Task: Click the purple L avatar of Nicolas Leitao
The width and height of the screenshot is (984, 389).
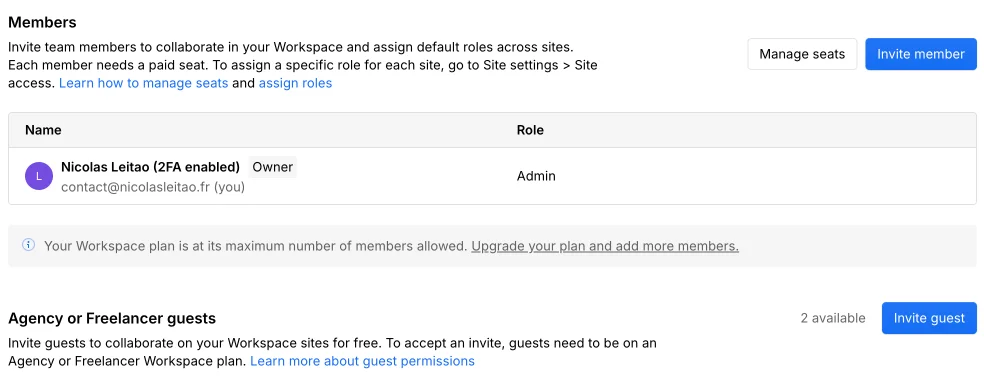Action: (39, 176)
